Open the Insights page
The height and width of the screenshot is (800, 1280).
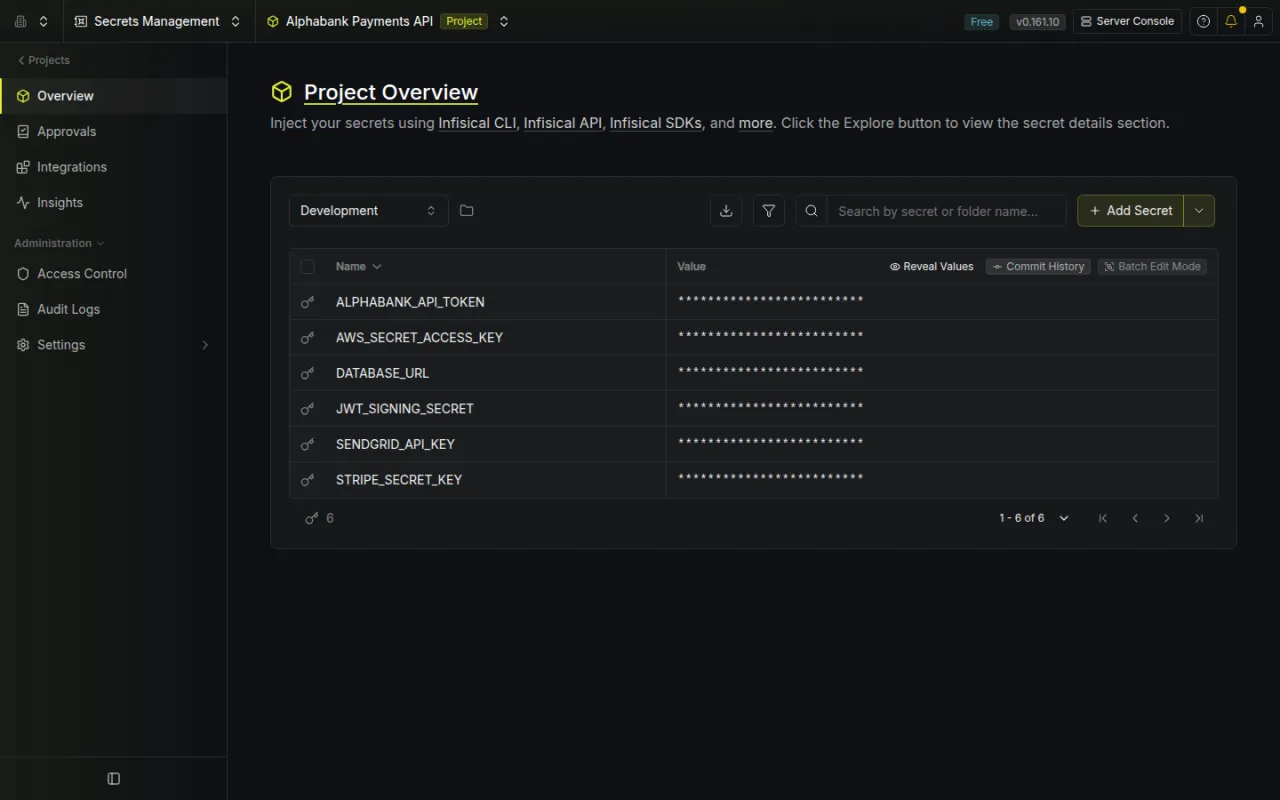[x=113, y=203]
